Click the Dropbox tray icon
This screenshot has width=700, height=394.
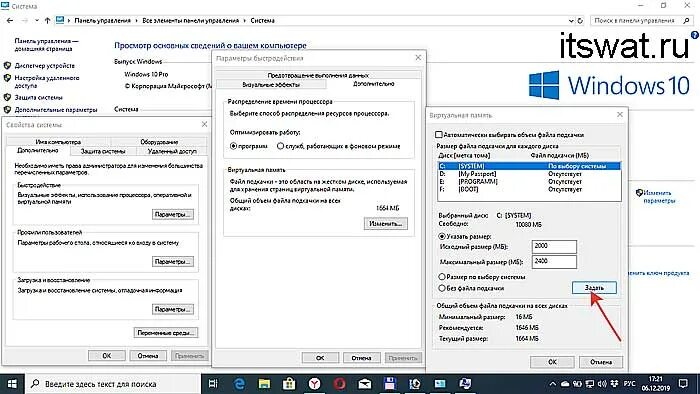(615, 384)
